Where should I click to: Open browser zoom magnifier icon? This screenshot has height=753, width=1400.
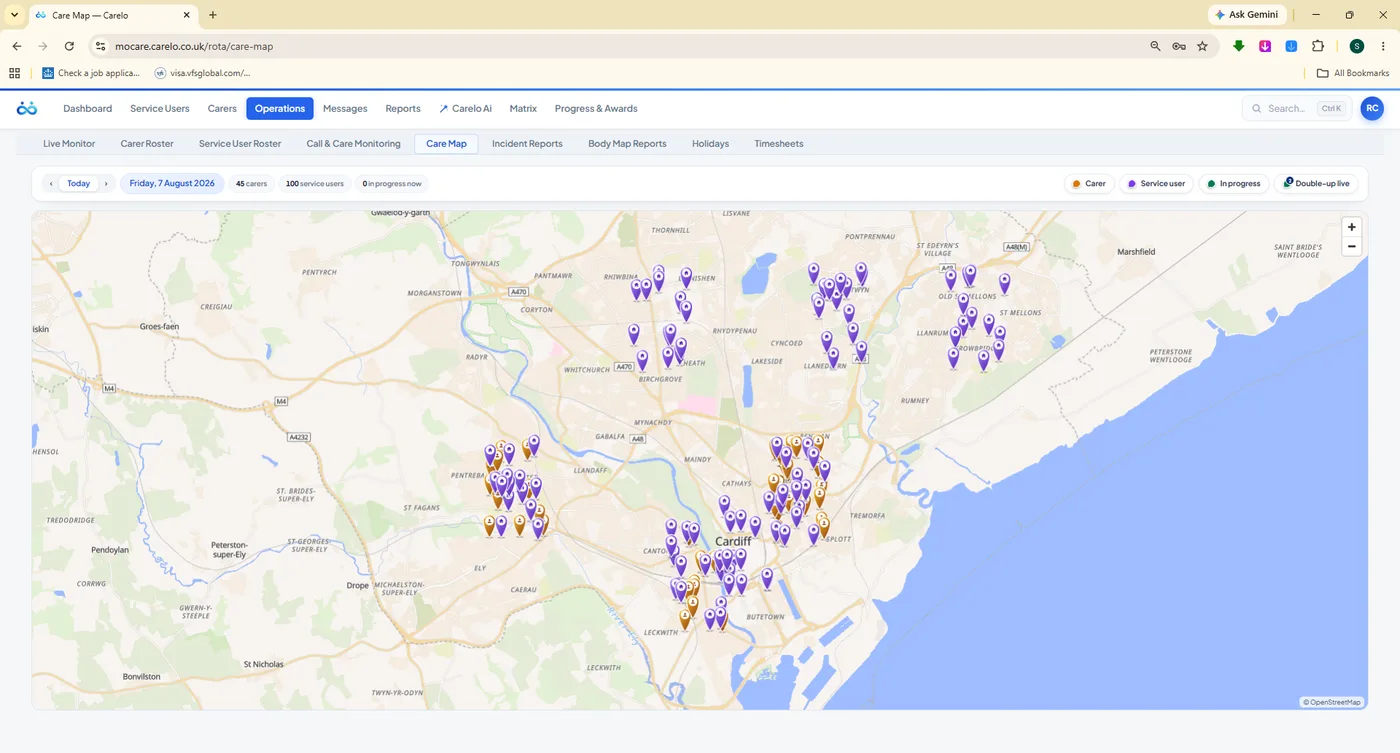point(1155,46)
